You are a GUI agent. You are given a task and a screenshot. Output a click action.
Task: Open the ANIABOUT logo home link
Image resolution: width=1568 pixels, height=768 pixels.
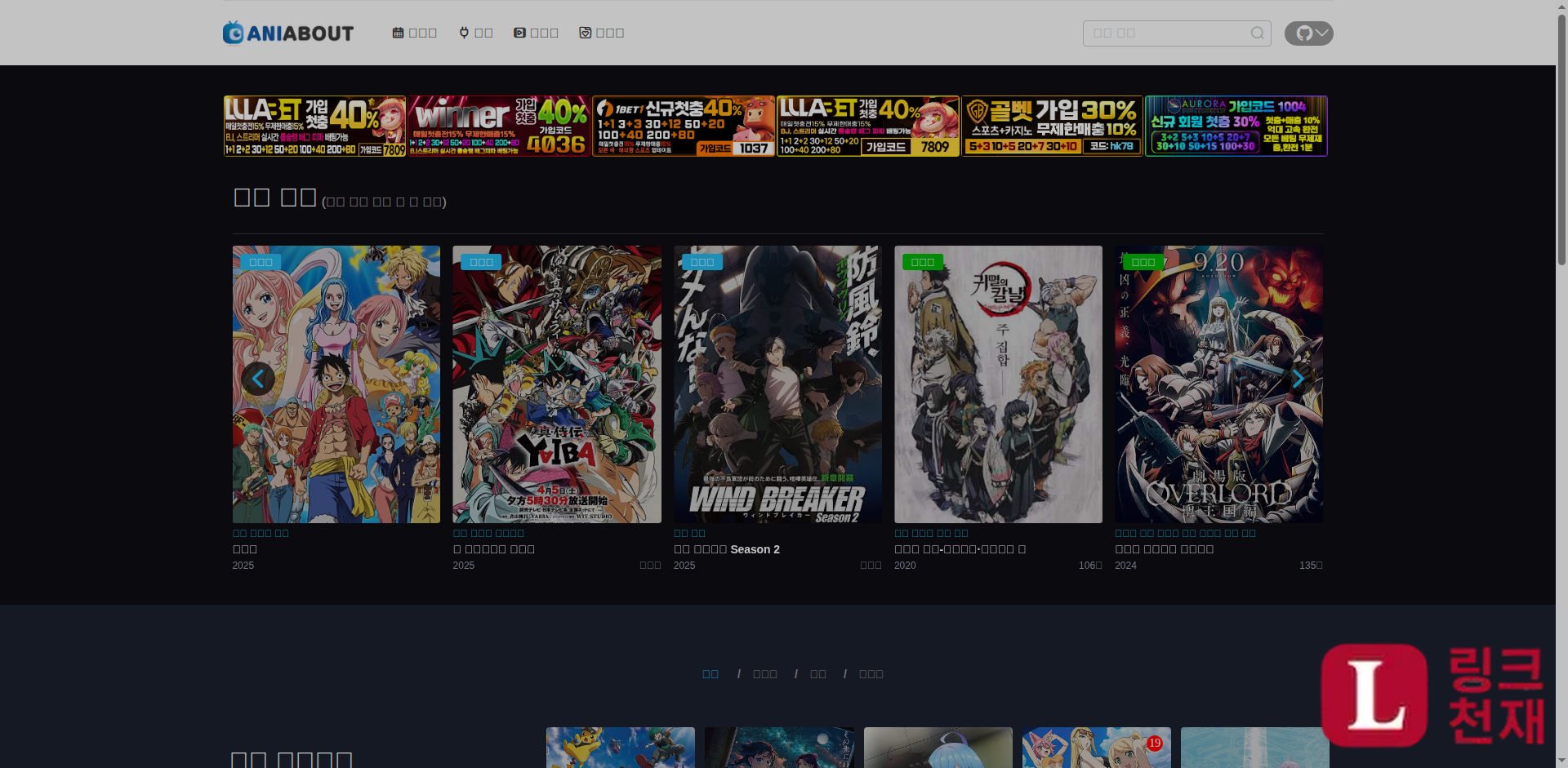[288, 33]
